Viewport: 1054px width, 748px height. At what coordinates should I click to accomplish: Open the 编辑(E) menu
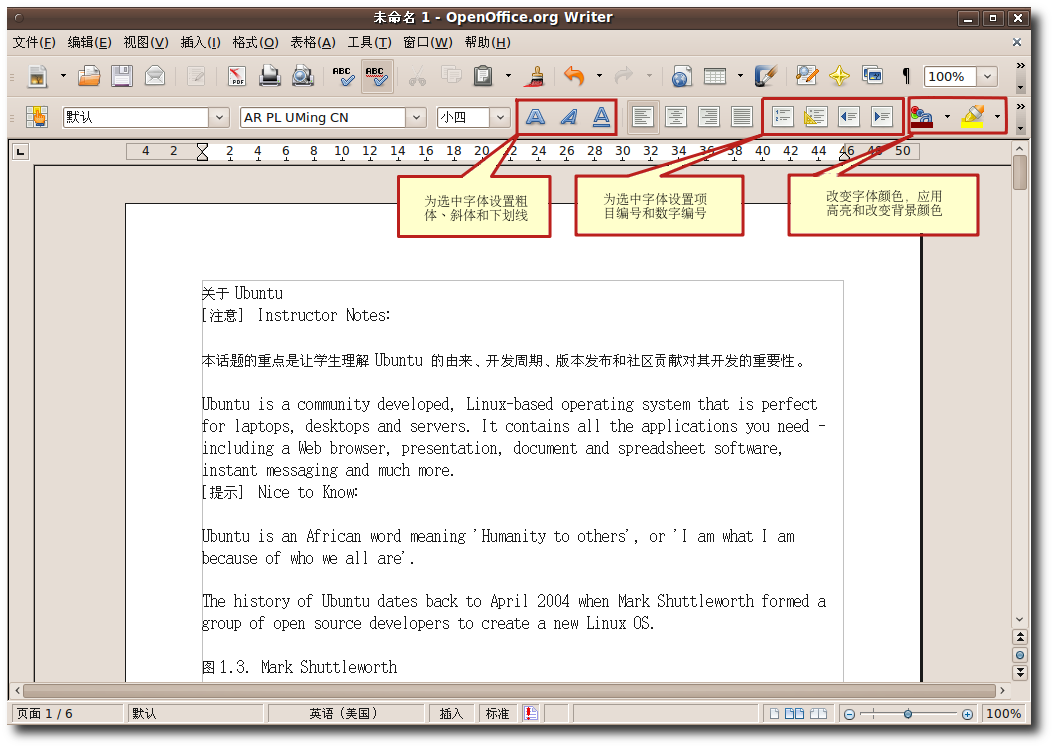(x=89, y=42)
